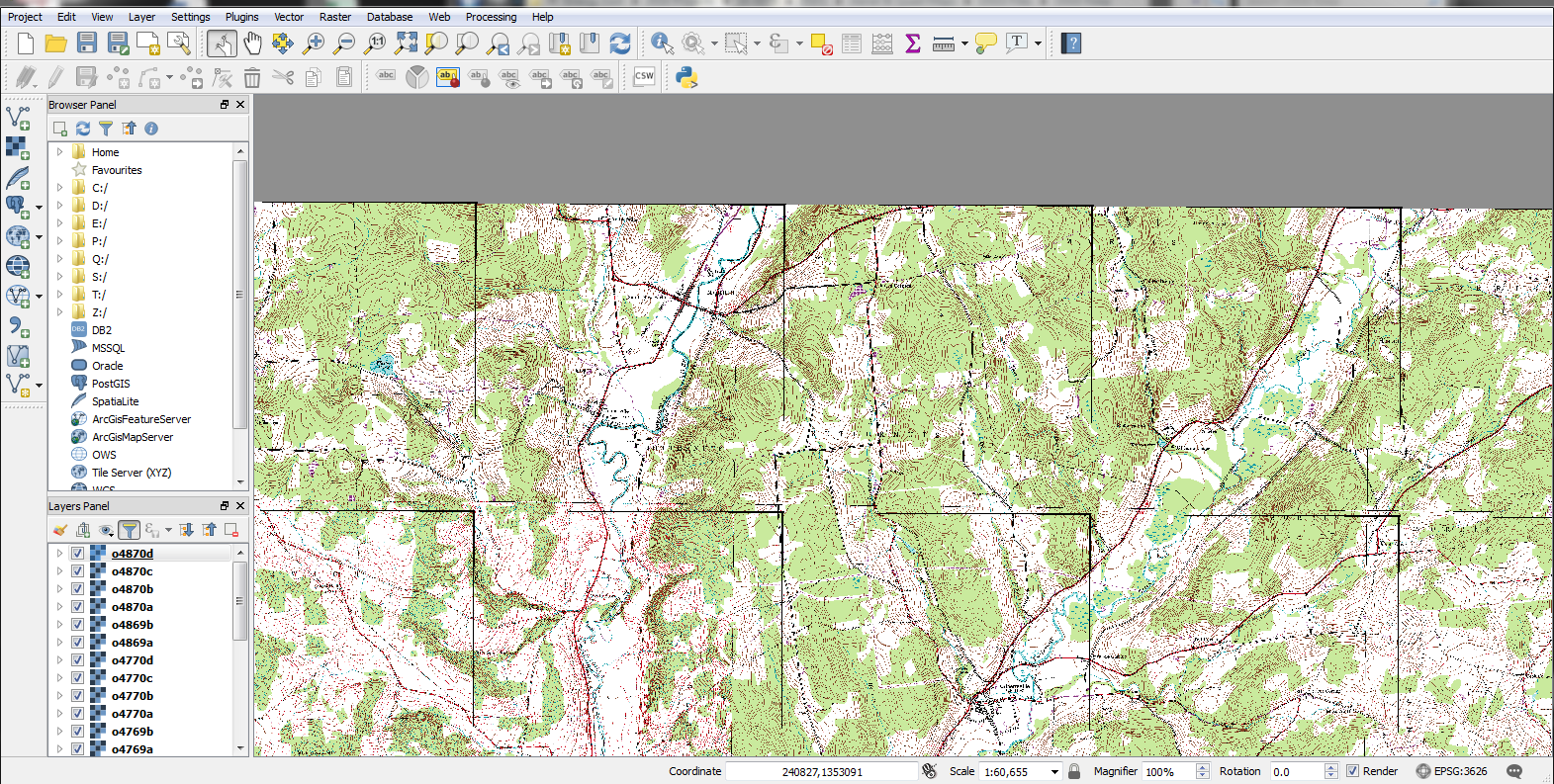Expand layer o4770c legend

tap(59, 678)
